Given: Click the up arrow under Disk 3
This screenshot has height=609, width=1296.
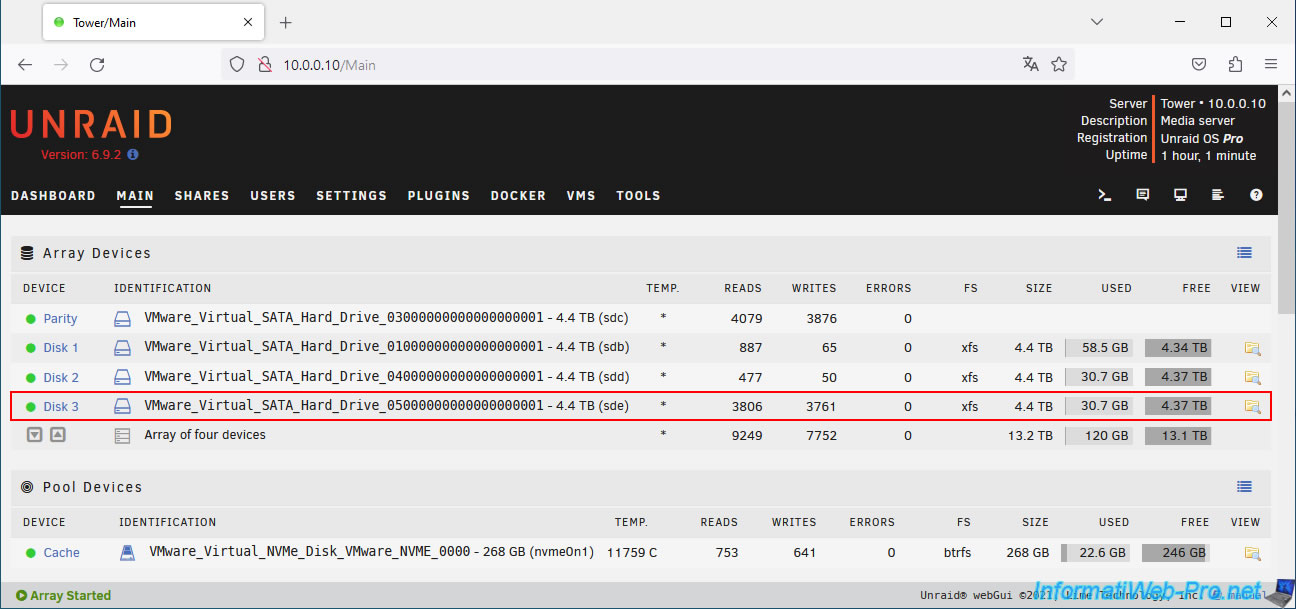Looking at the screenshot, I should click(x=58, y=435).
